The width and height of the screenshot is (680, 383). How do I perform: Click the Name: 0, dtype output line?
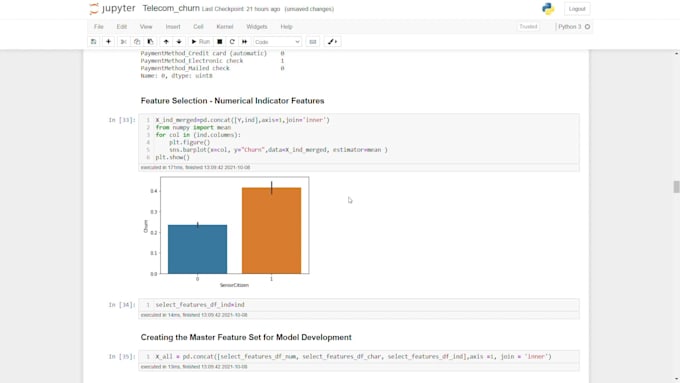click(177, 75)
